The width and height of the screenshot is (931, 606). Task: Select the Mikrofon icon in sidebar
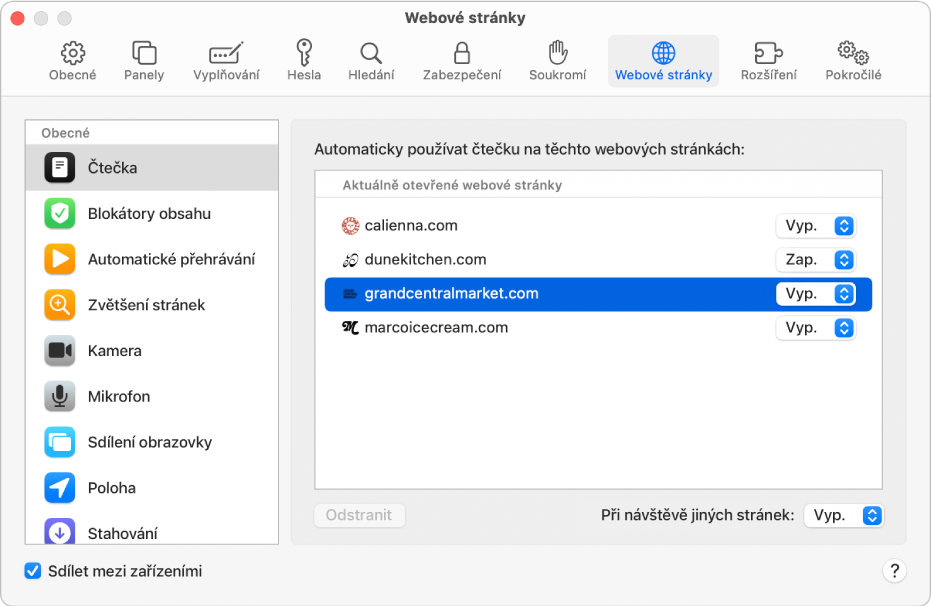59,396
